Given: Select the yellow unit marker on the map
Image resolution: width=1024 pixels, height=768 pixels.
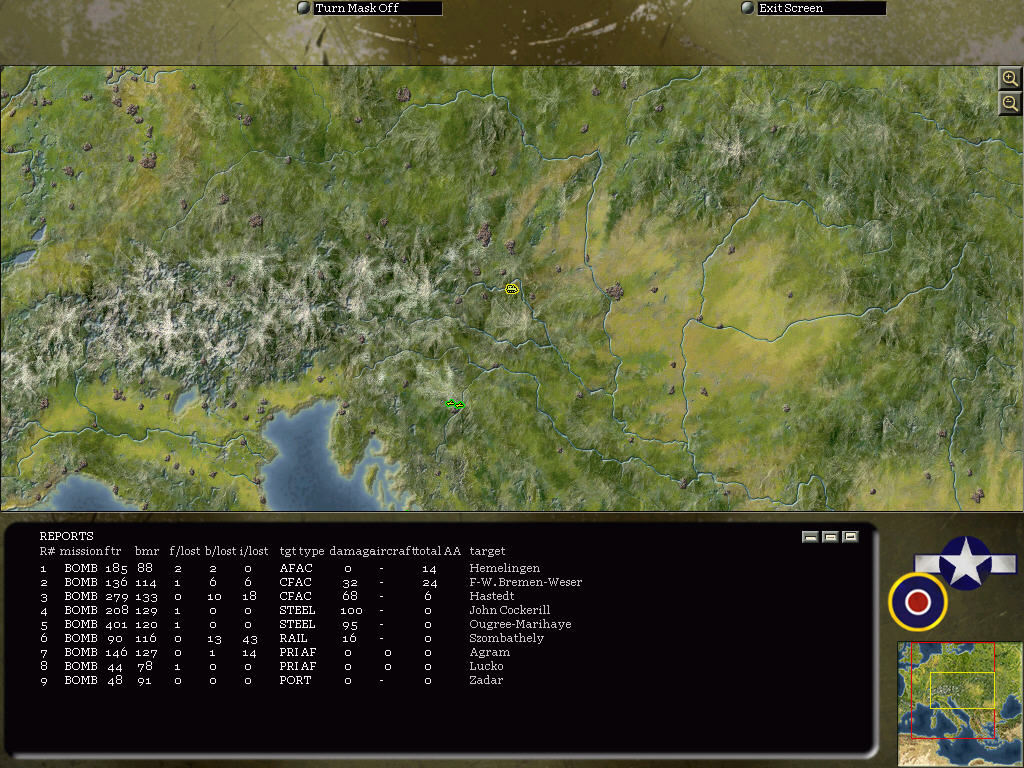Looking at the screenshot, I should coord(512,289).
